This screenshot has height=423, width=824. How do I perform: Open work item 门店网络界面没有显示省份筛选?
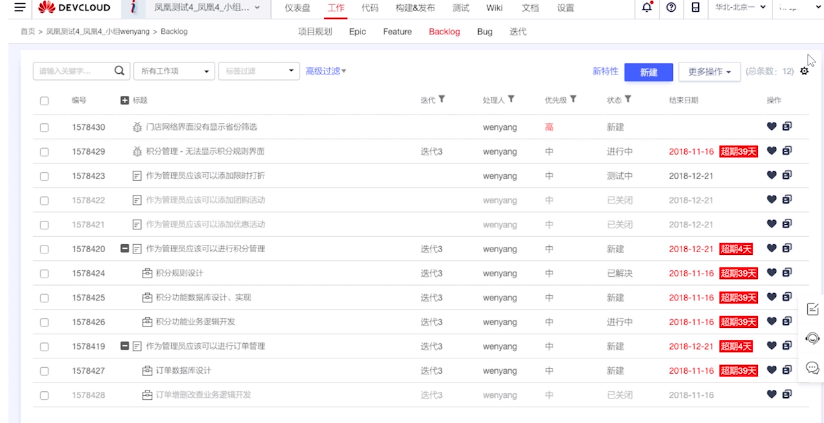[201, 127]
